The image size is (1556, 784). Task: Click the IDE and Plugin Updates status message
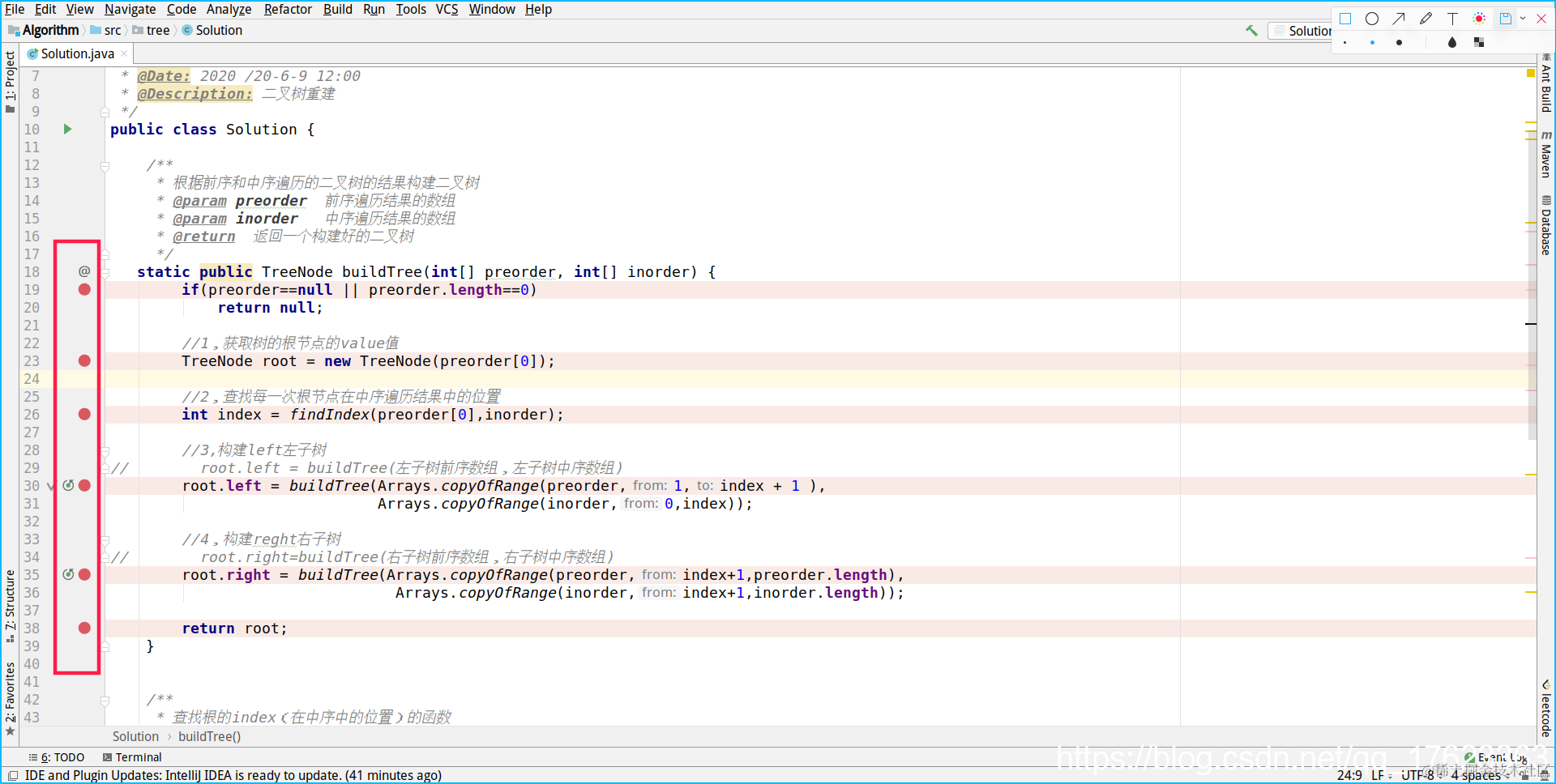(x=233, y=775)
